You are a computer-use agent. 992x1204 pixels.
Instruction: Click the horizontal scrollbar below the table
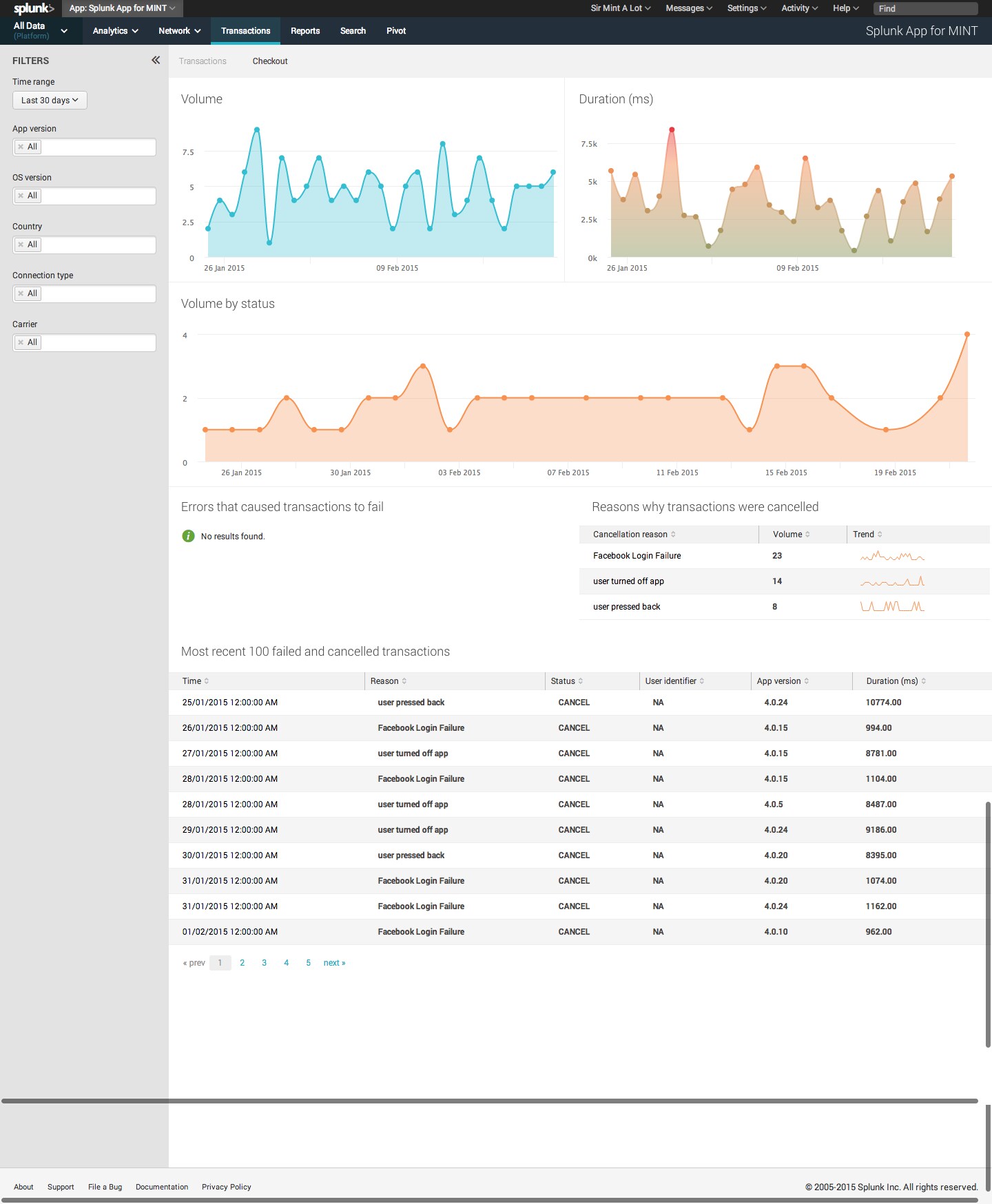(490, 1101)
